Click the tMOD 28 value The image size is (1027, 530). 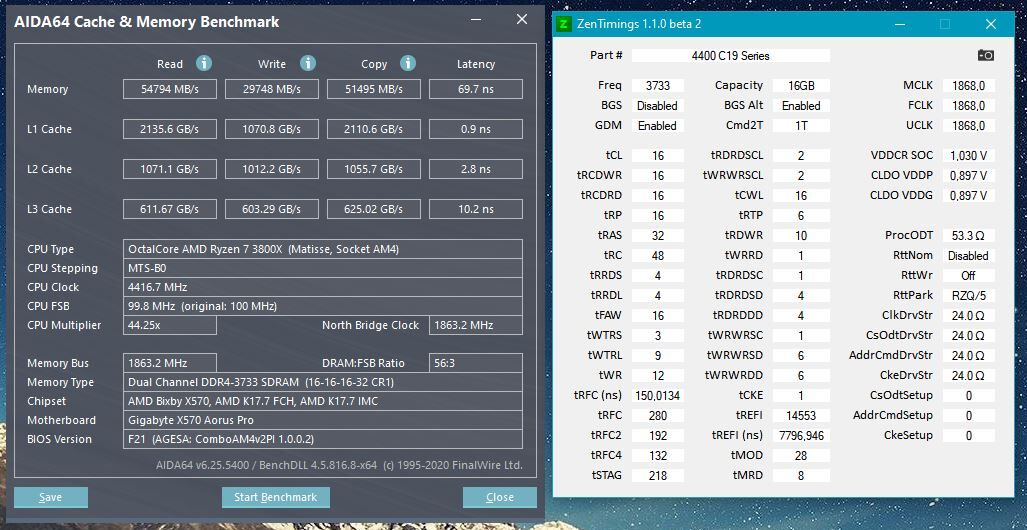click(x=801, y=455)
